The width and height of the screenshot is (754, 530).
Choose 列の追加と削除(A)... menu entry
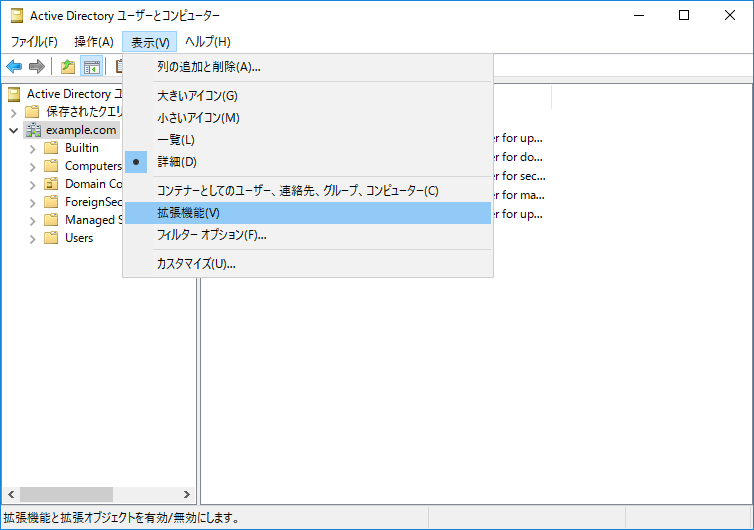pyautogui.click(x=308, y=67)
